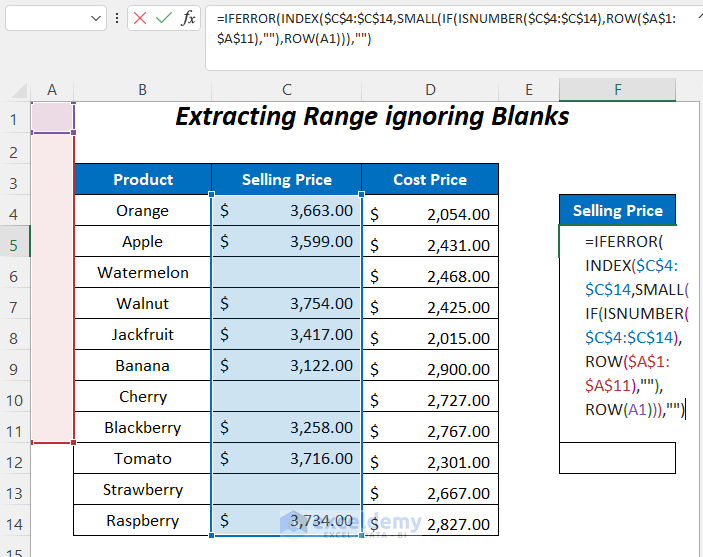Viewport: 703px width, 557px height.
Task: Click the Product header cell
Action: [143, 180]
